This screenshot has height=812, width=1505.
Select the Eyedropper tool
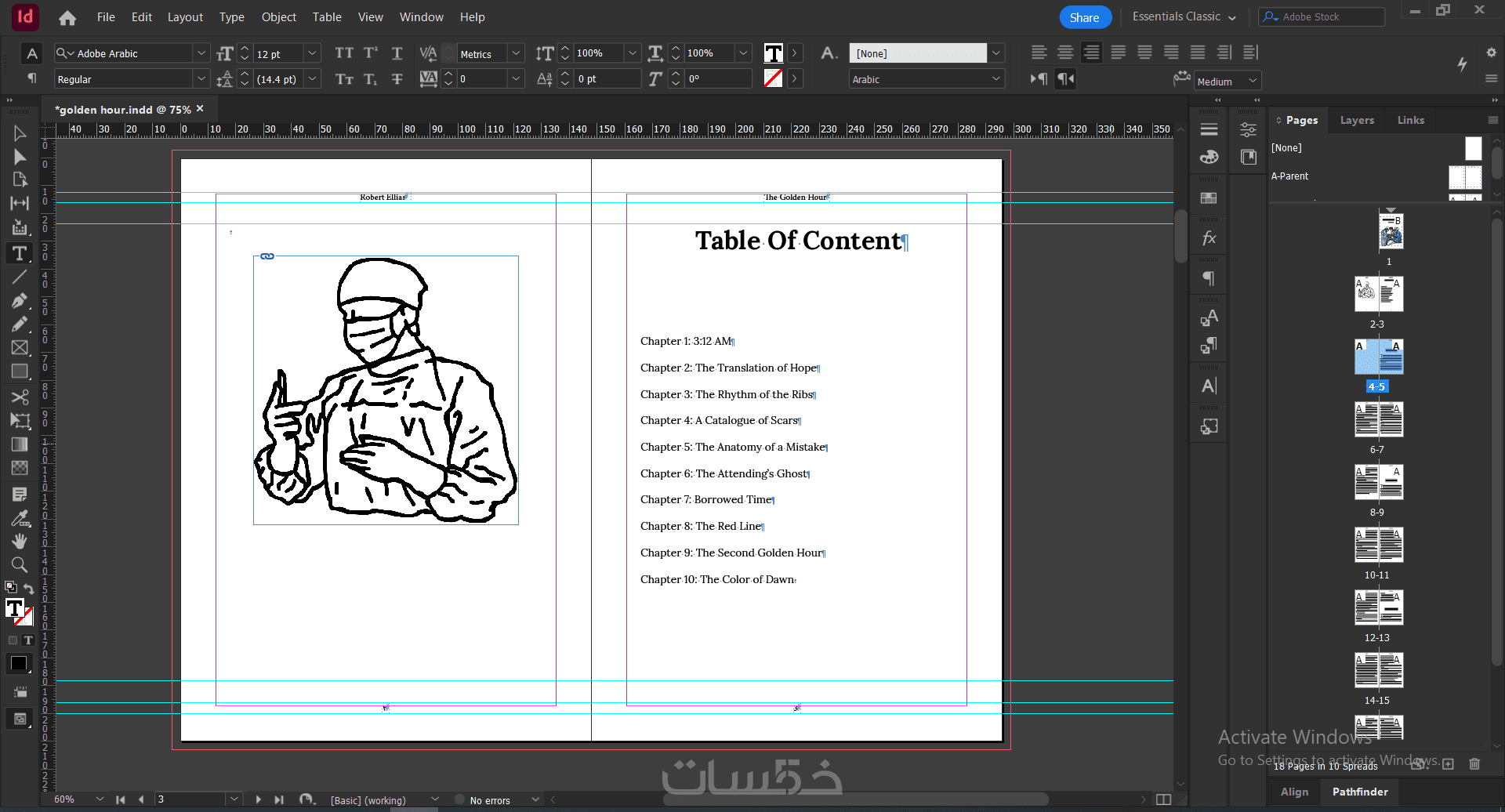(x=20, y=518)
